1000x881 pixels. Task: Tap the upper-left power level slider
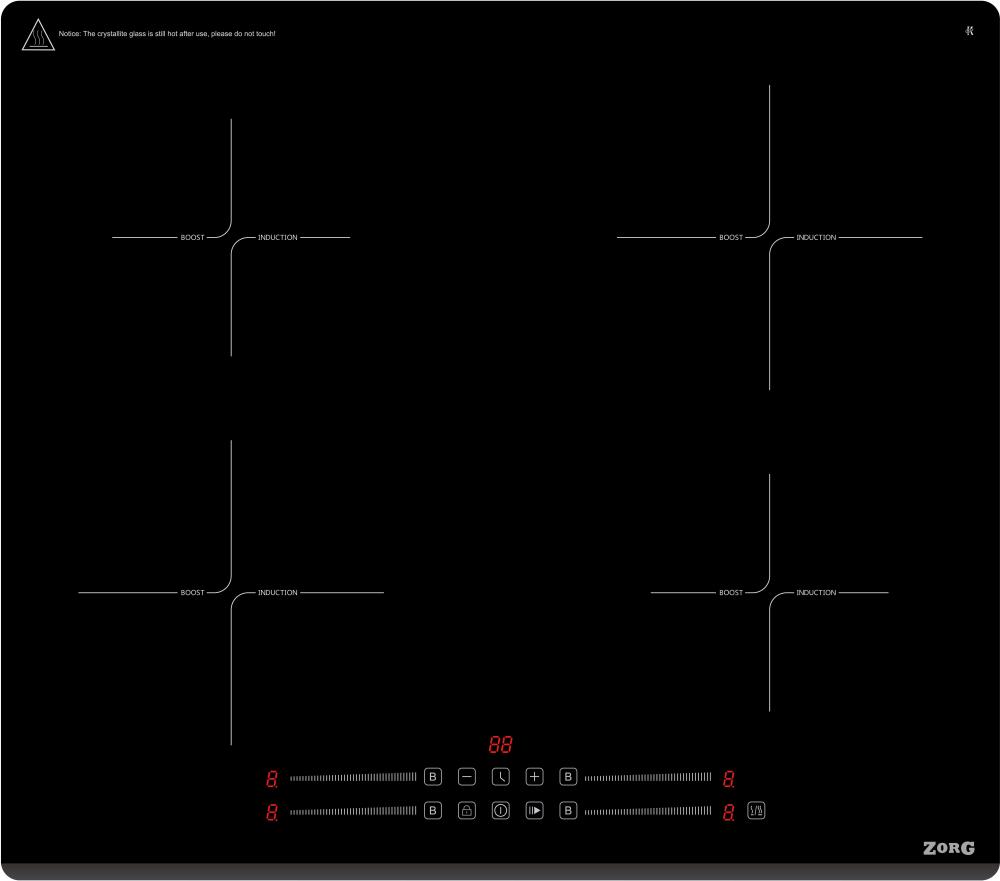[353, 777]
